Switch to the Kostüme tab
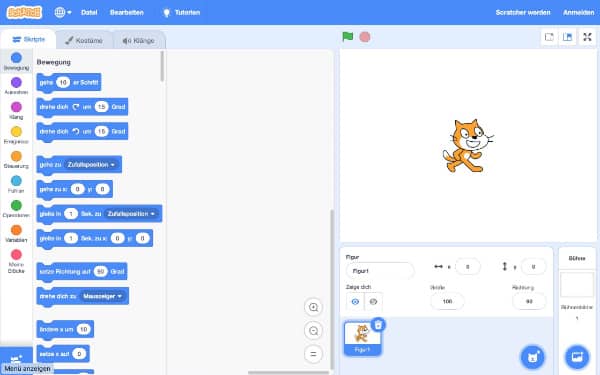The image size is (600, 375). (x=84, y=40)
